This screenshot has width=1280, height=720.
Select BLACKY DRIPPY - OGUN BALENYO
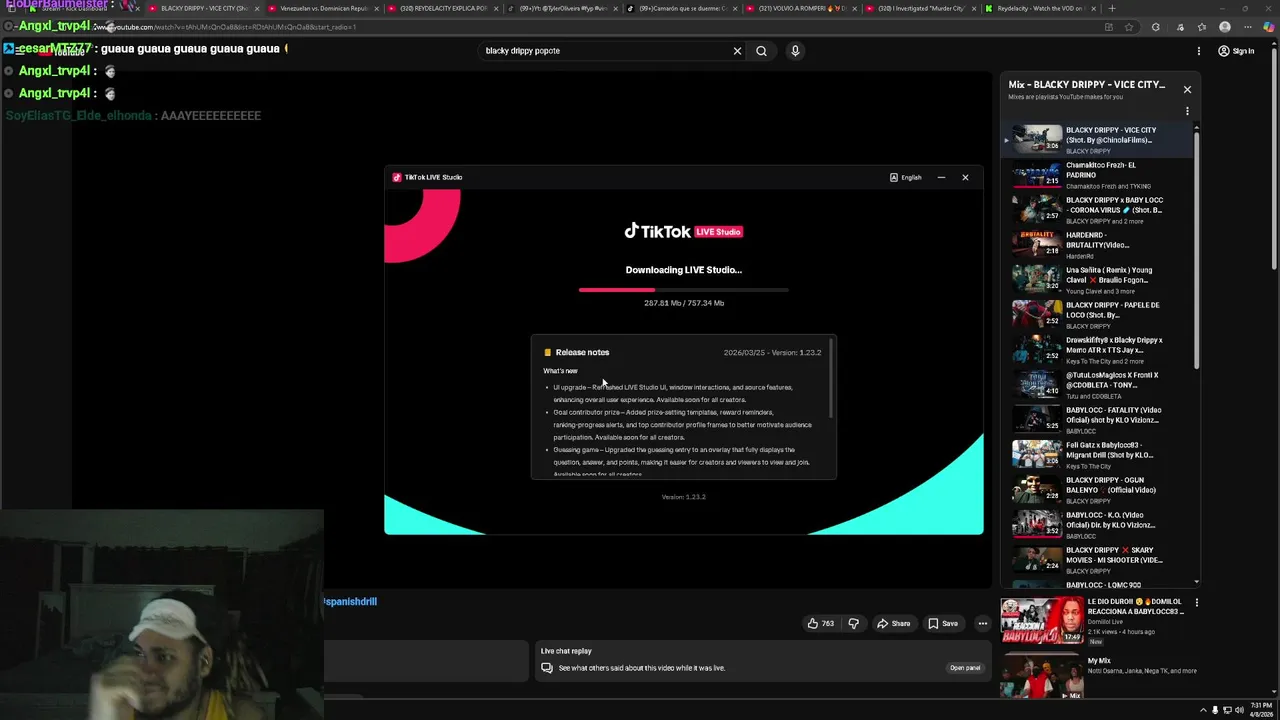[1098, 490]
